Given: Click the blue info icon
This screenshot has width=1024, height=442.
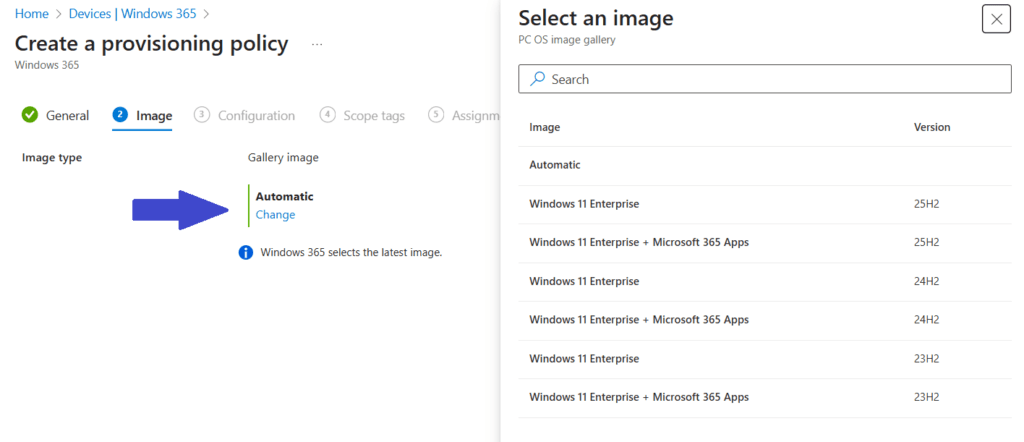Looking at the screenshot, I should (246, 252).
